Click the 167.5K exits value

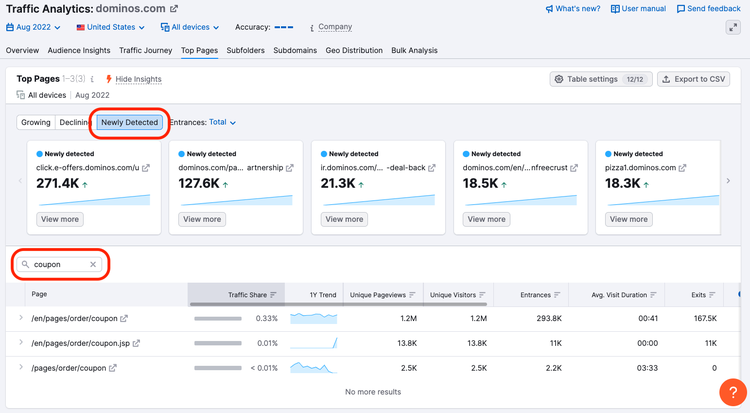[705, 318]
